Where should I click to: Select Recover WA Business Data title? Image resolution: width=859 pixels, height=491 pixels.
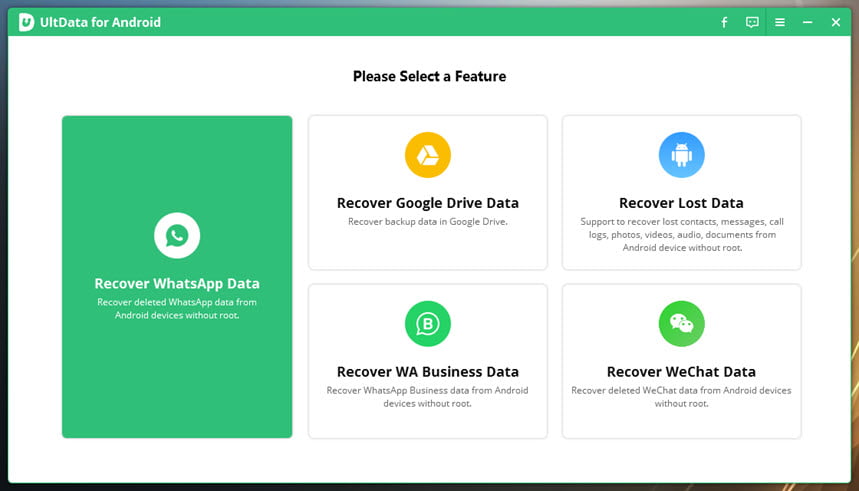(428, 372)
